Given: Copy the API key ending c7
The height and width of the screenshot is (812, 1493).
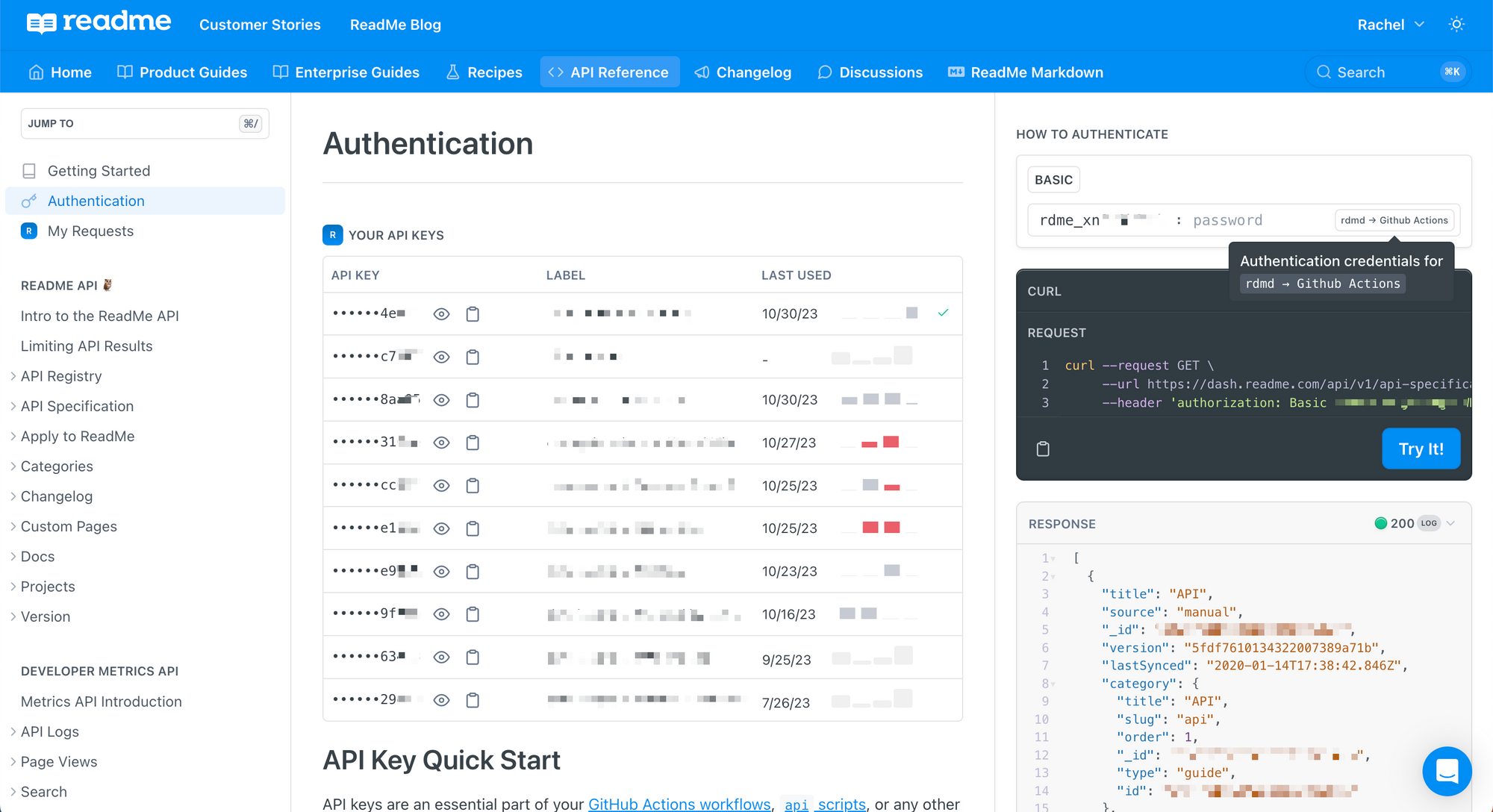Looking at the screenshot, I should tap(473, 357).
